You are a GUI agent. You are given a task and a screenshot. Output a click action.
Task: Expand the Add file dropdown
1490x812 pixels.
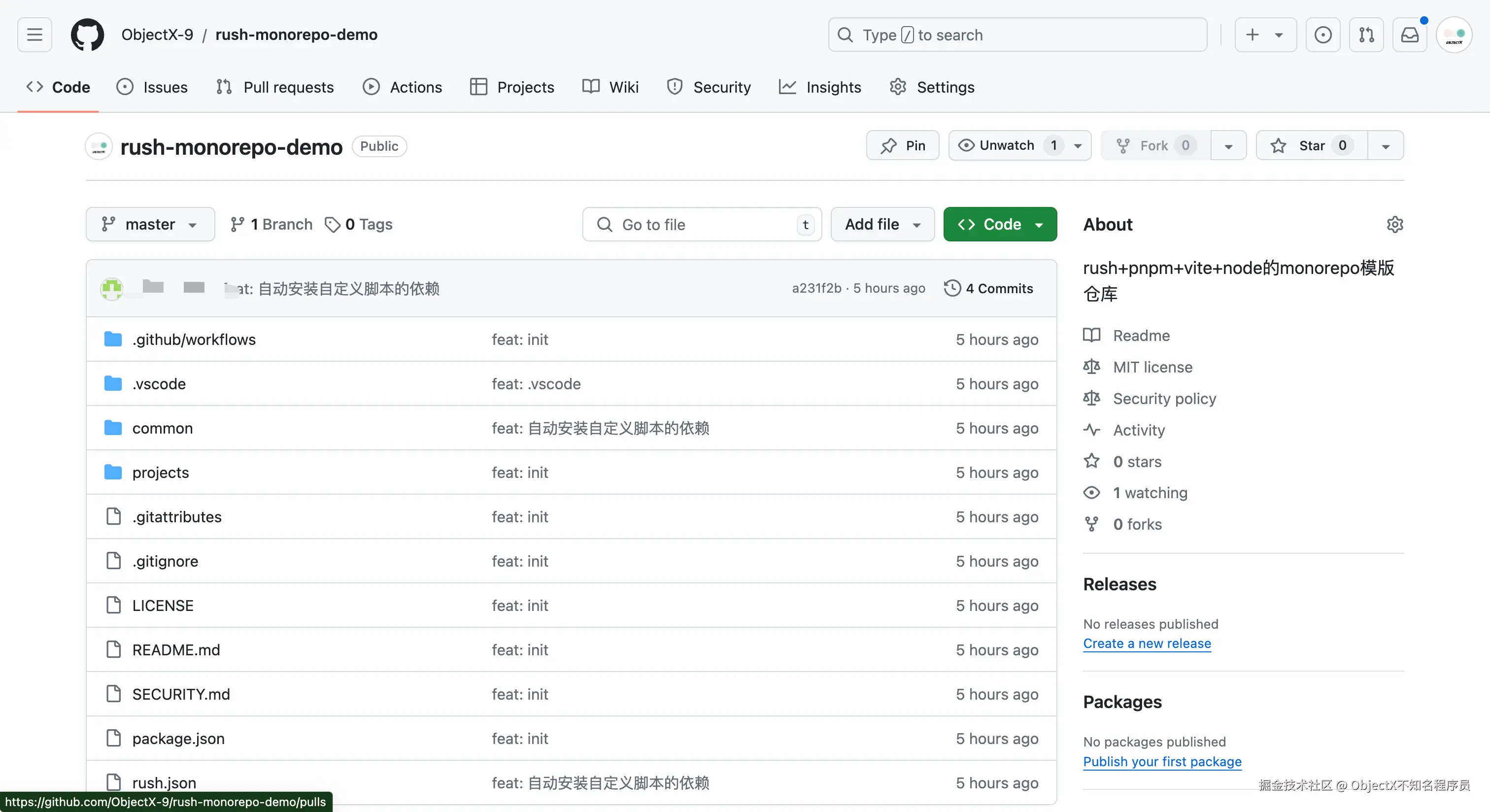pyautogui.click(x=882, y=224)
